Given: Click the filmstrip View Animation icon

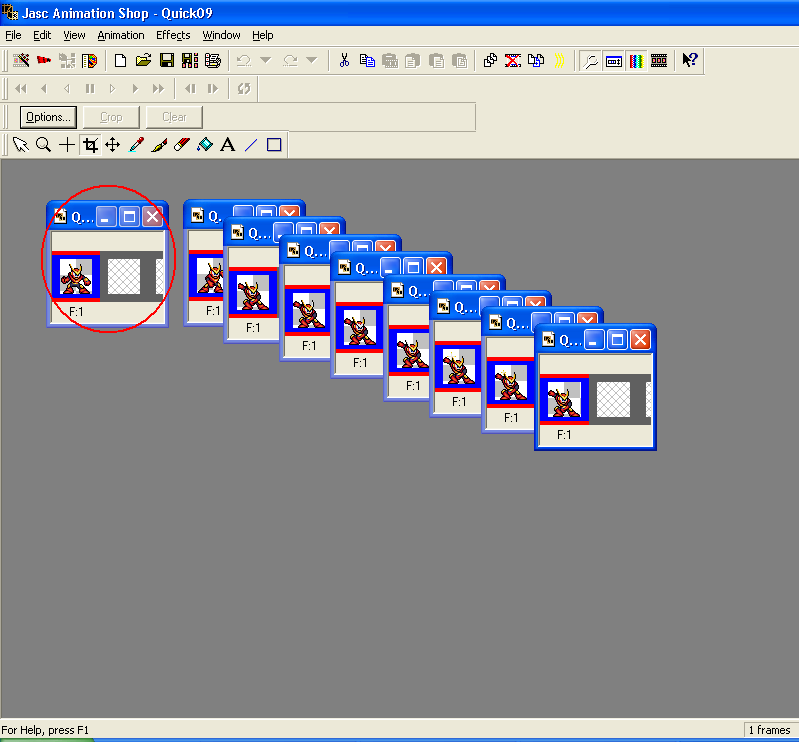Looking at the screenshot, I should point(659,61).
